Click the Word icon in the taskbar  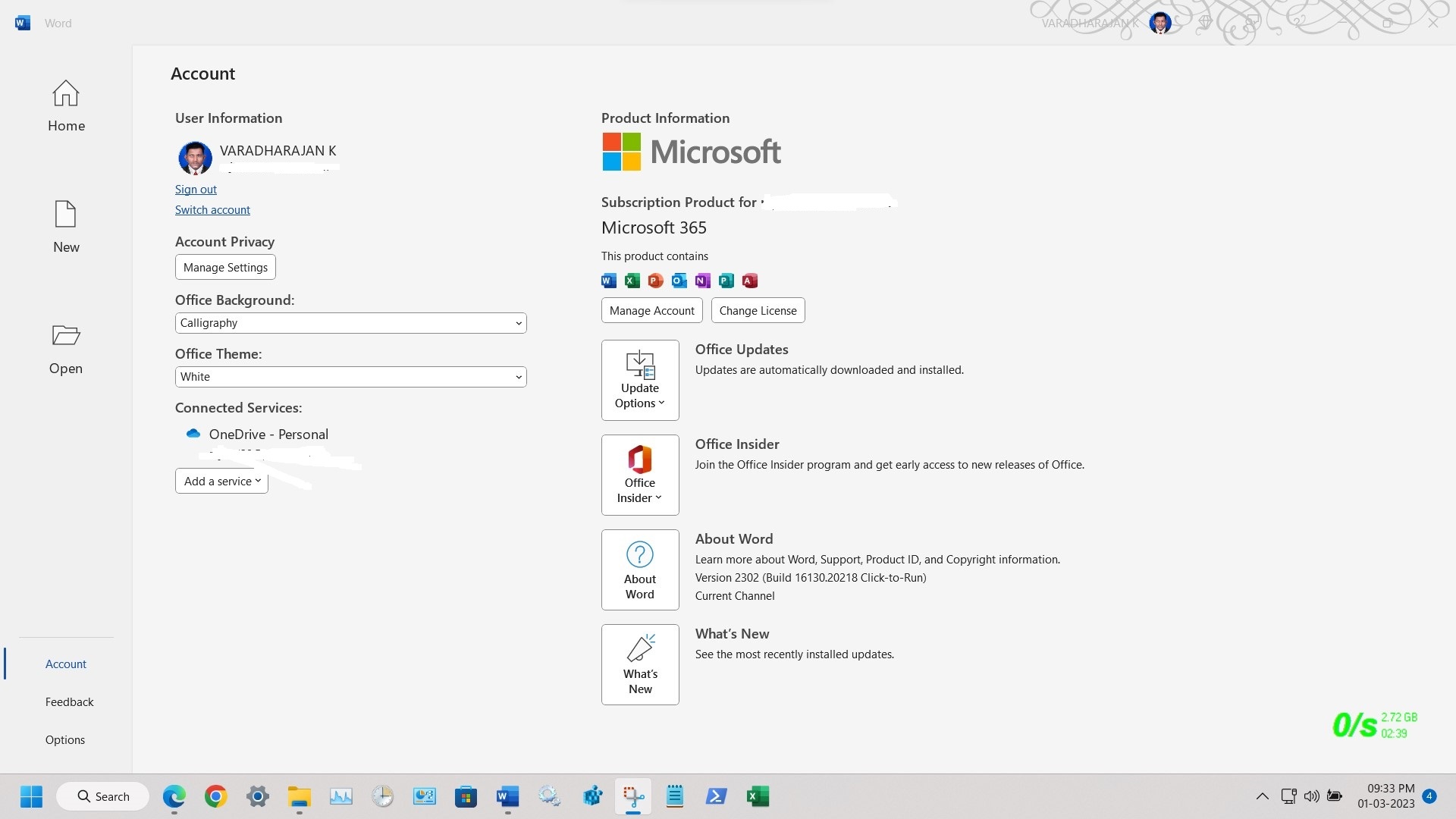click(x=507, y=796)
